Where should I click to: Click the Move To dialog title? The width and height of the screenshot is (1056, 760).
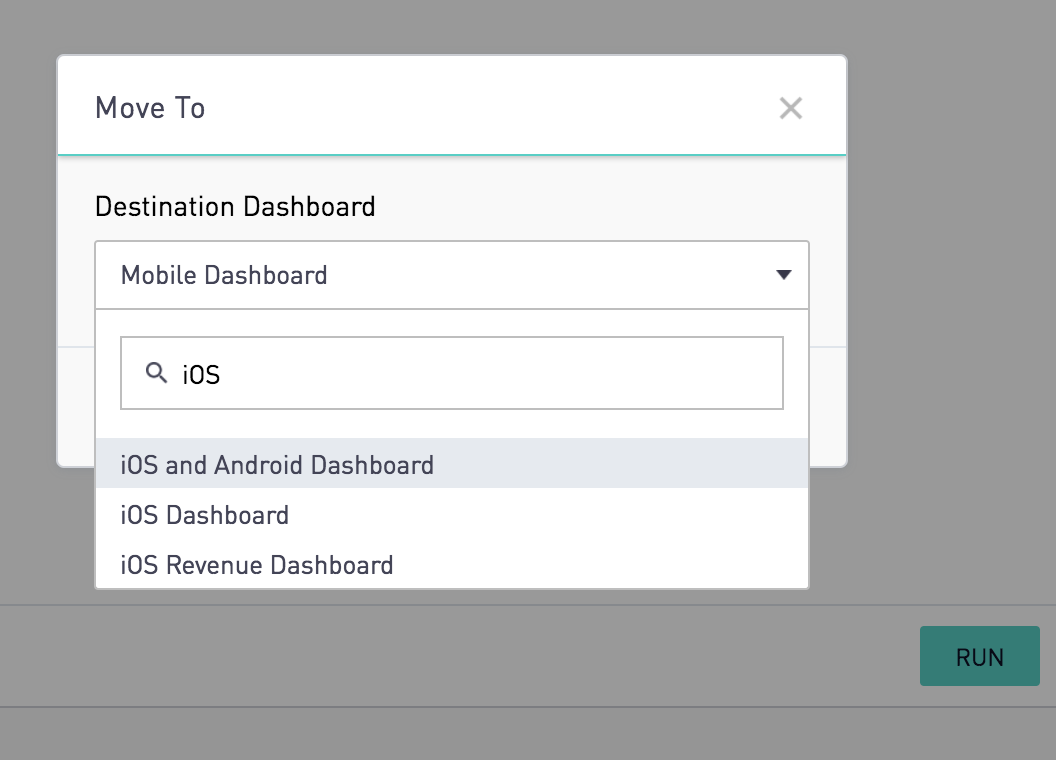(x=150, y=108)
